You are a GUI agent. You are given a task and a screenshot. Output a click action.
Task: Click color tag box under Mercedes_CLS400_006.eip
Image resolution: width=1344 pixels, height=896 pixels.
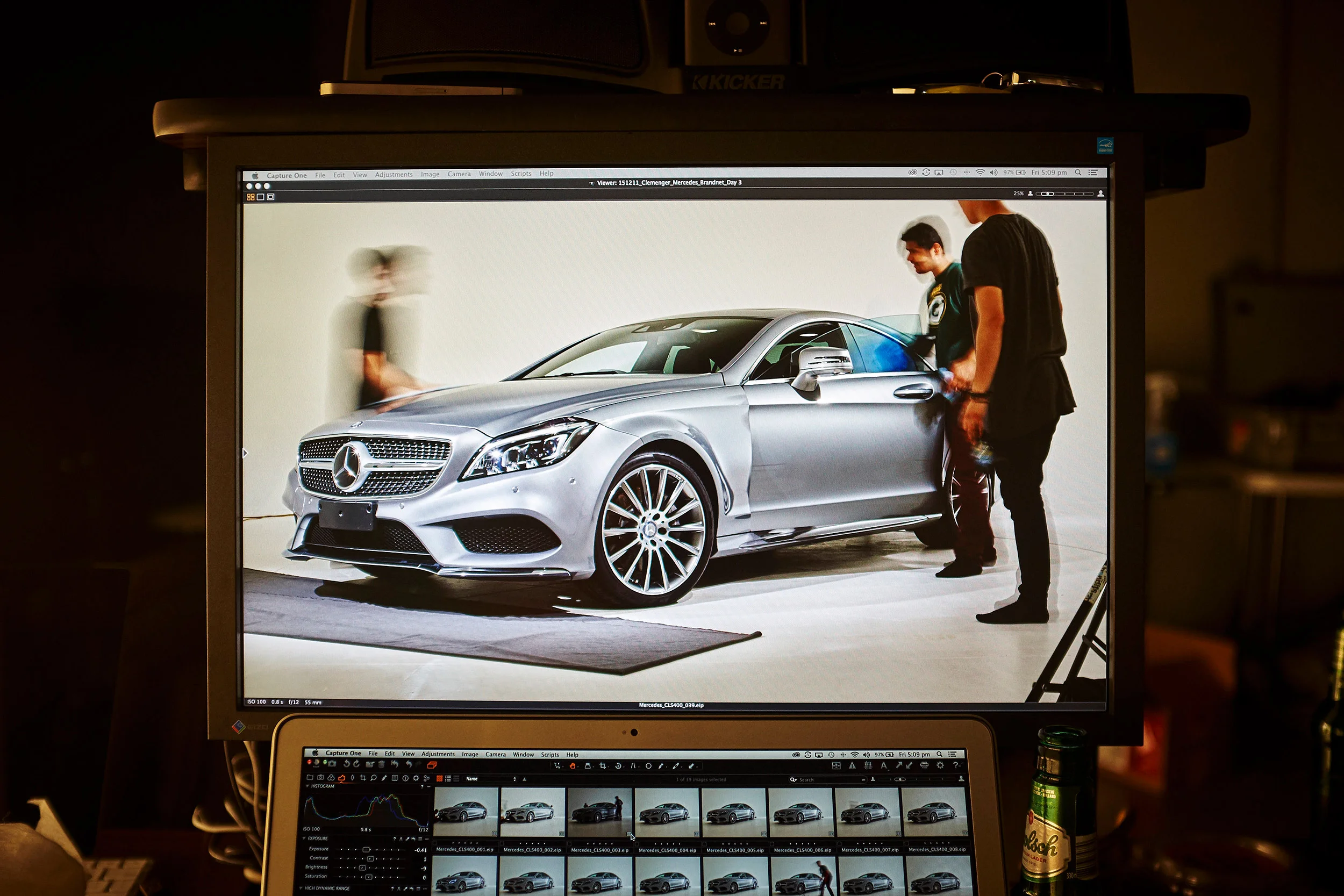772,844
